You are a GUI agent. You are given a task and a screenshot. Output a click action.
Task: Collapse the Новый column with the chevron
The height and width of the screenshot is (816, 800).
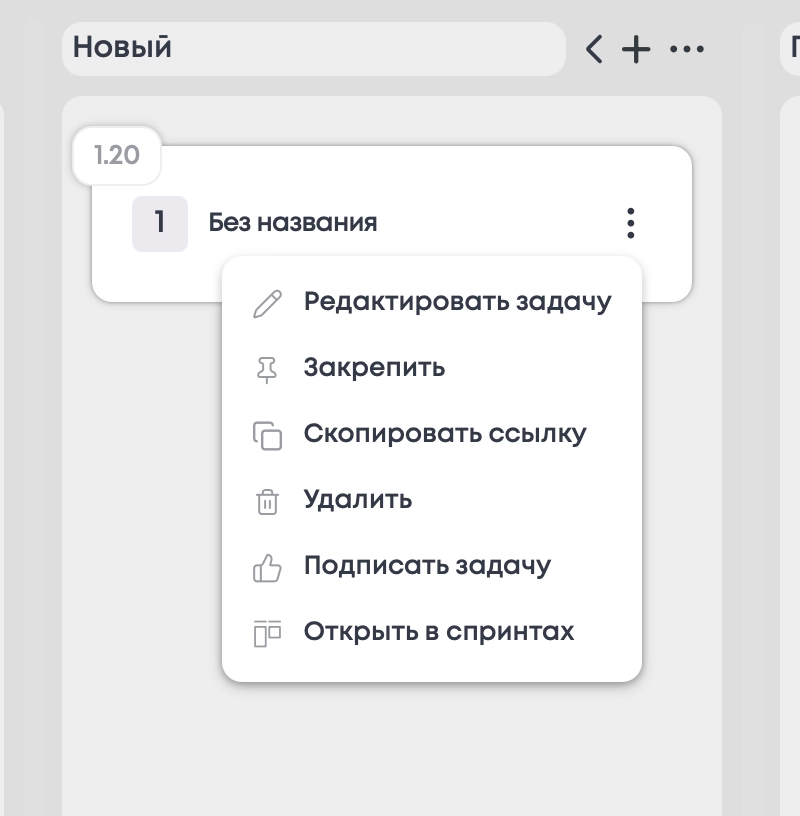pyautogui.click(x=594, y=49)
